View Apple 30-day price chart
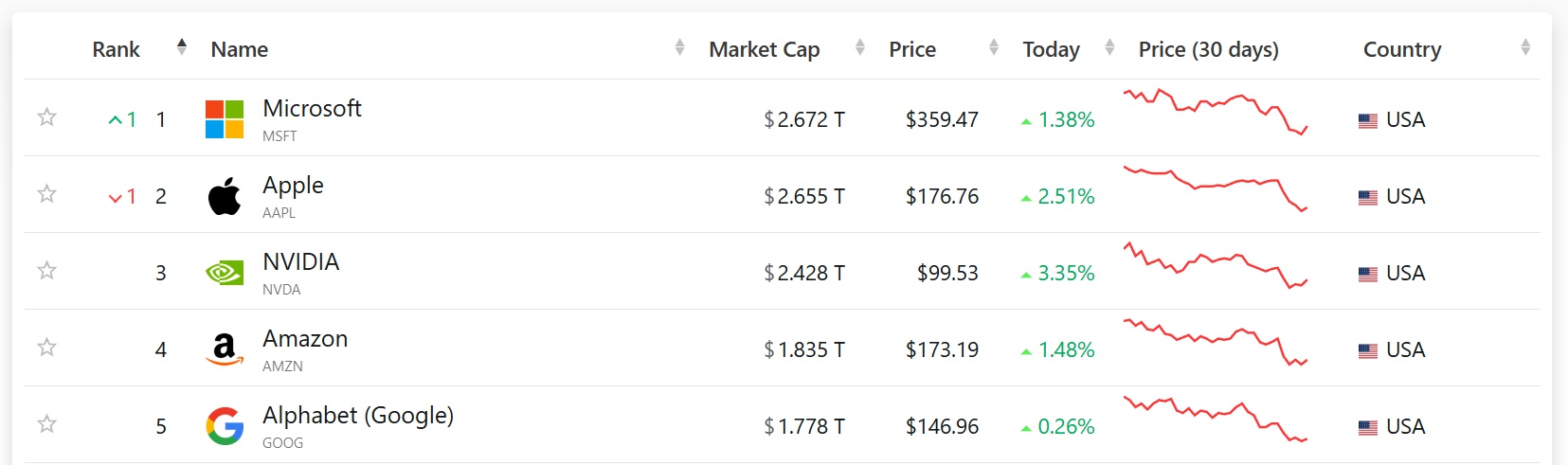Viewport: 1568px width, 465px height. 1216,188
